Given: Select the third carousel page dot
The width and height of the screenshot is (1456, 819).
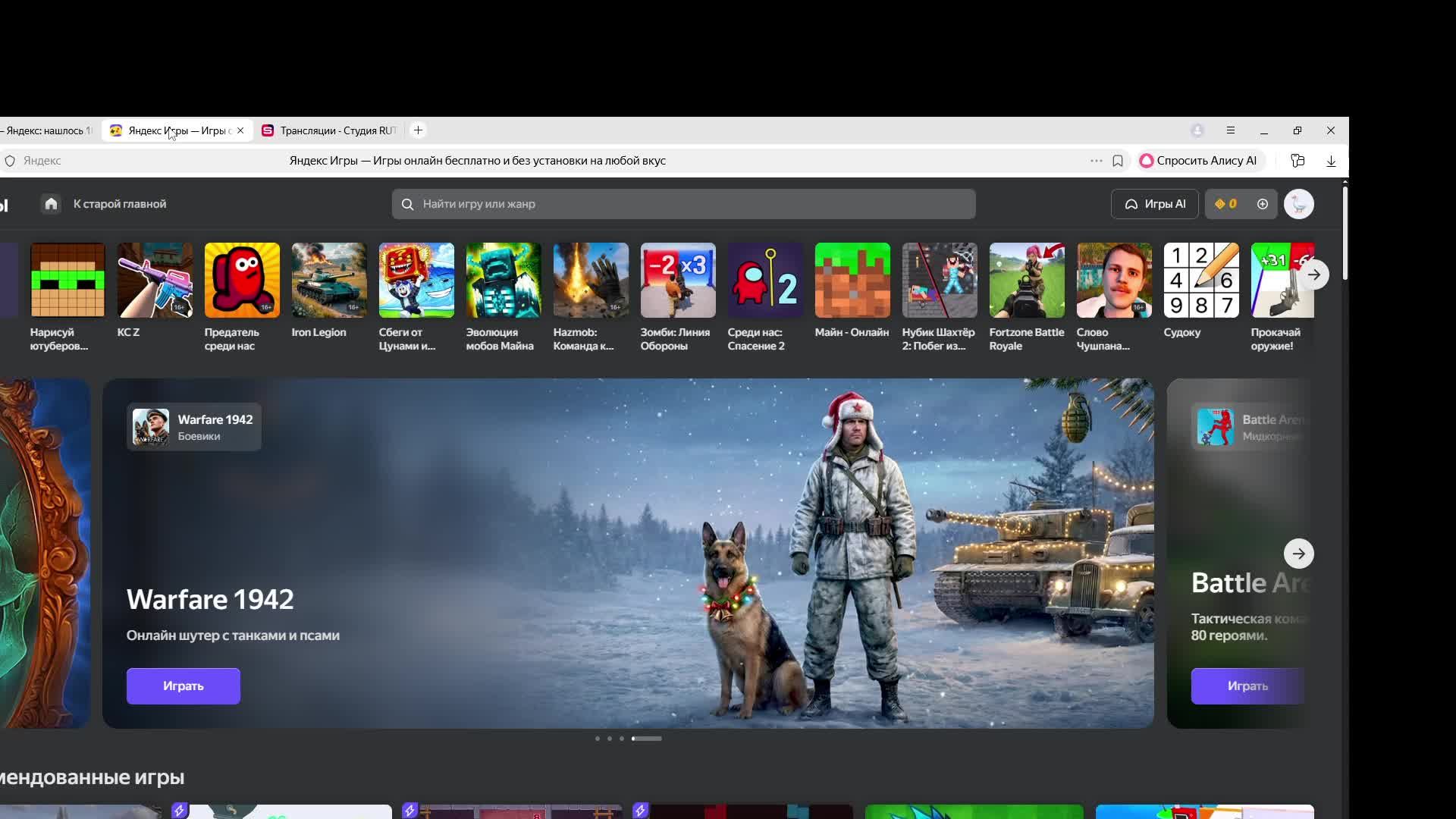Looking at the screenshot, I should click(622, 739).
